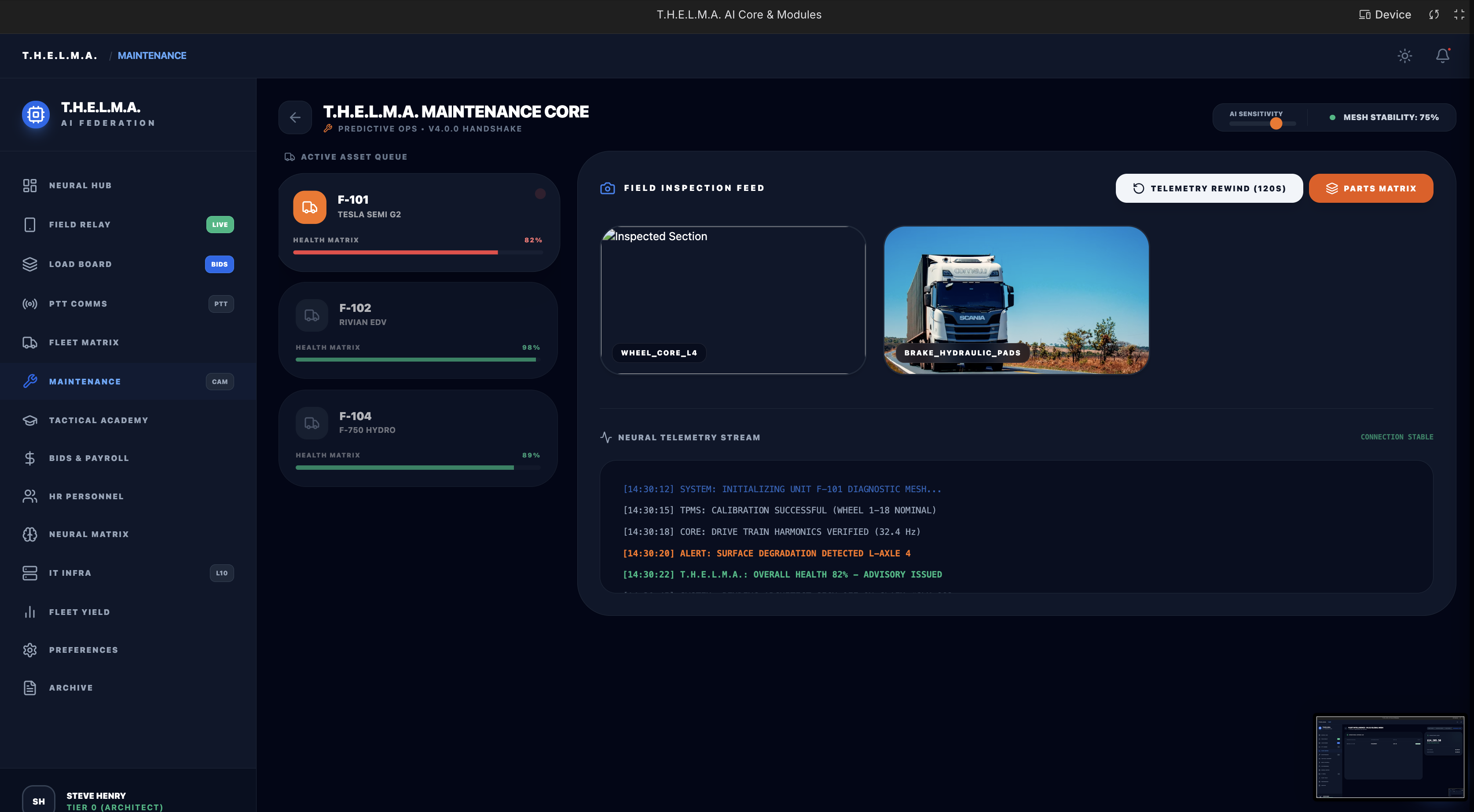
Task: Go to Tactical Academy section
Action: tap(98, 420)
